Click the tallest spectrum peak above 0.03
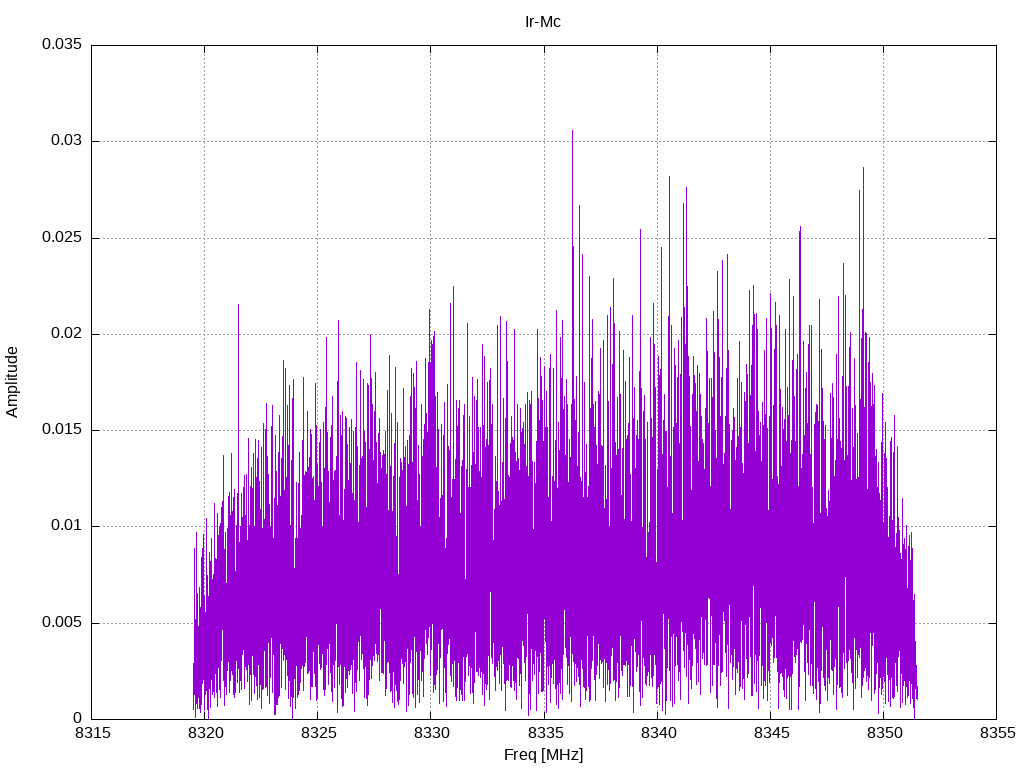The height and width of the screenshot is (768, 1024). point(573,133)
